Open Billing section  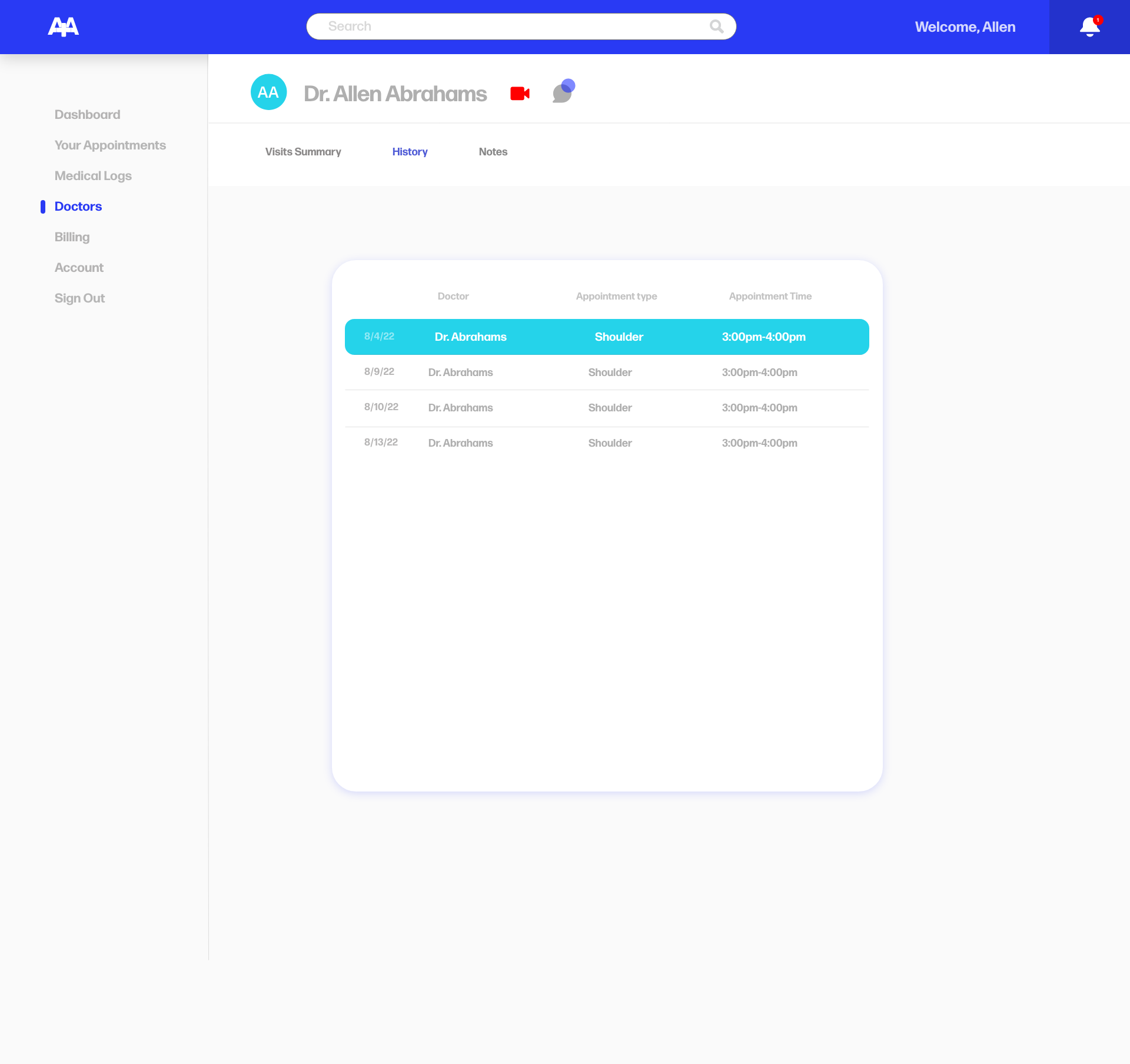pos(72,237)
